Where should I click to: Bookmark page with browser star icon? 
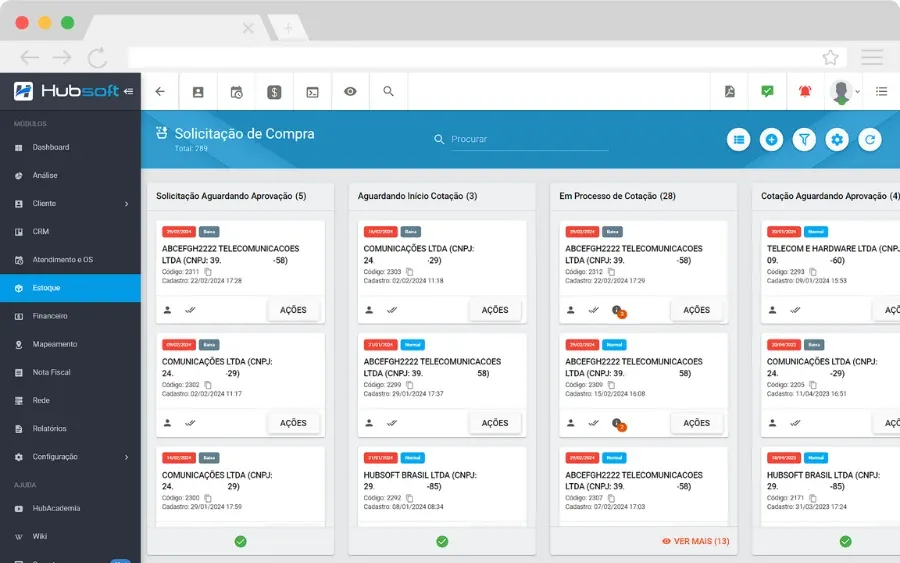[831, 57]
